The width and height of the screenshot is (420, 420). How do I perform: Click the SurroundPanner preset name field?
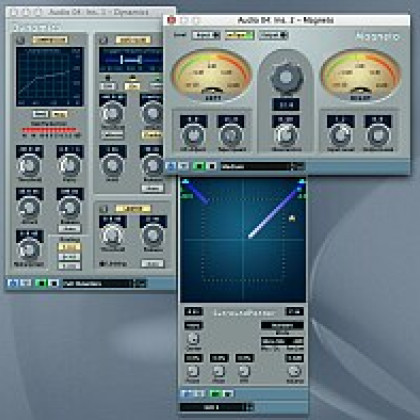(213, 407)
